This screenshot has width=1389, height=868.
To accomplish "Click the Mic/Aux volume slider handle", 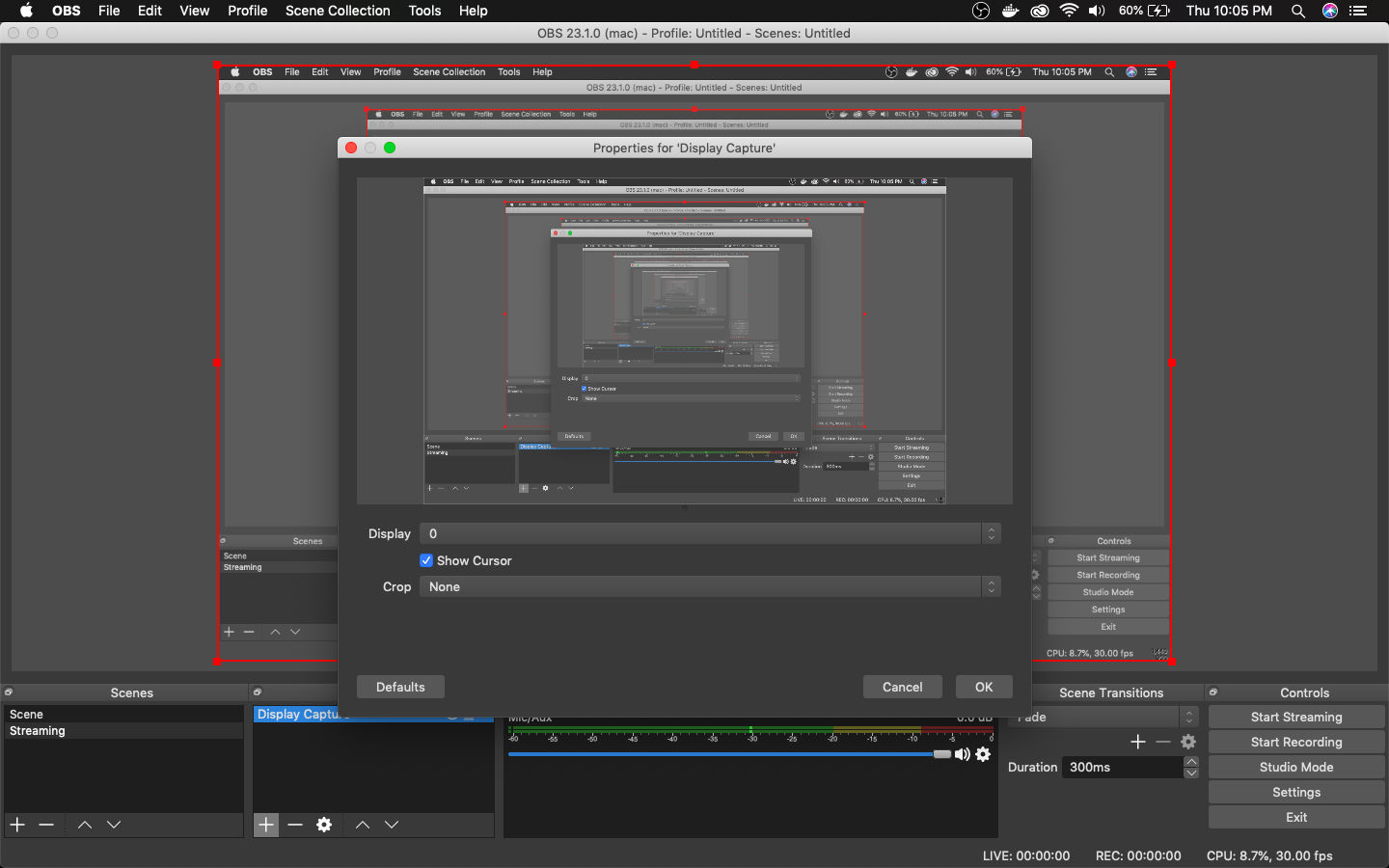I will [x=942, y=754].
